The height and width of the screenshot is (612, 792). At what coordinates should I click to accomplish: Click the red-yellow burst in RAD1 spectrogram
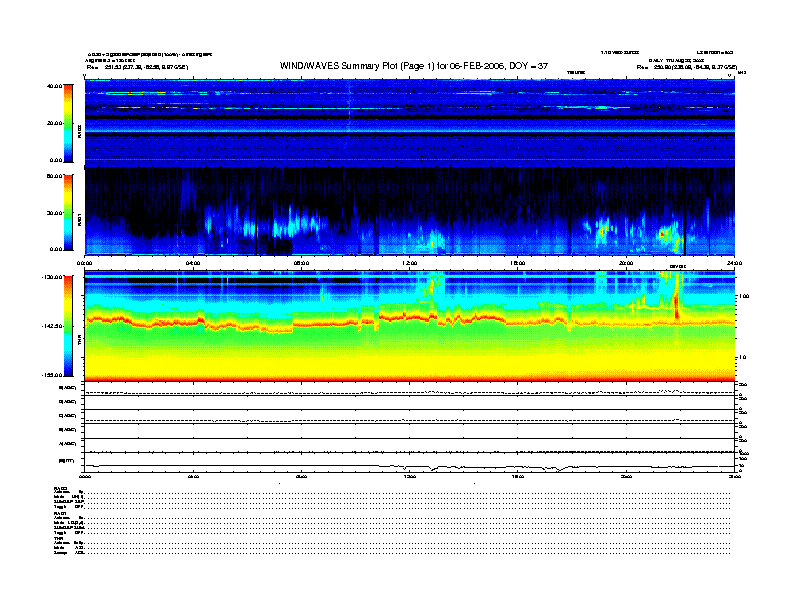664,234
